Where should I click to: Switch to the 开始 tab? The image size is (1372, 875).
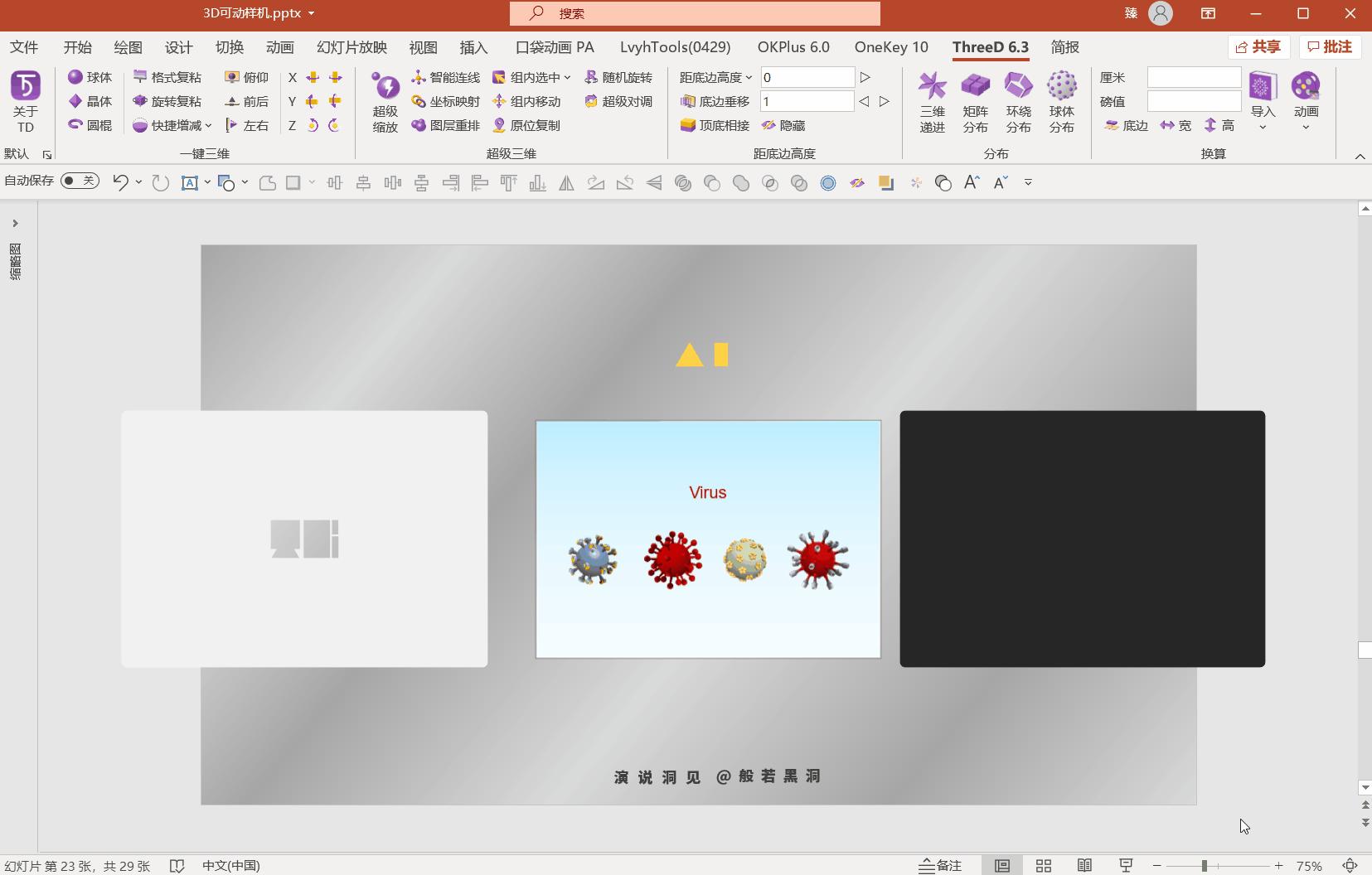pos(78,47)
